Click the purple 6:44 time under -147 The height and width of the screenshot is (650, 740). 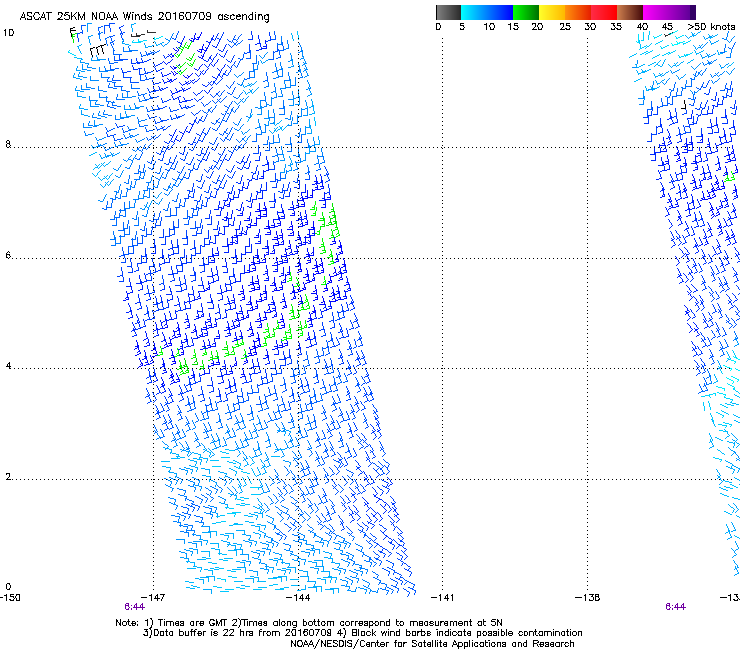point(135,607)
